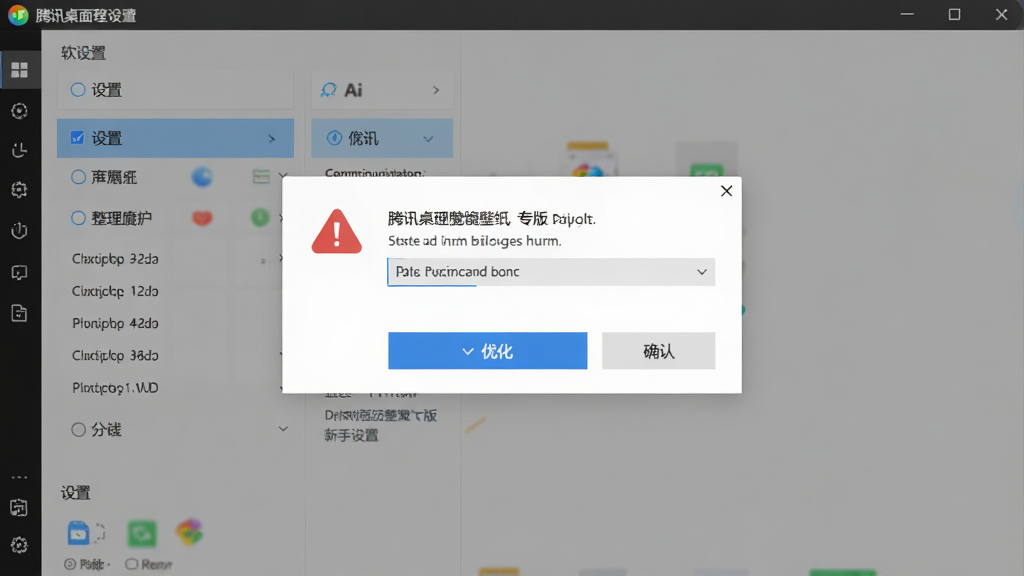Select the 整理魔护 radio option

click(x=78, y=217)
